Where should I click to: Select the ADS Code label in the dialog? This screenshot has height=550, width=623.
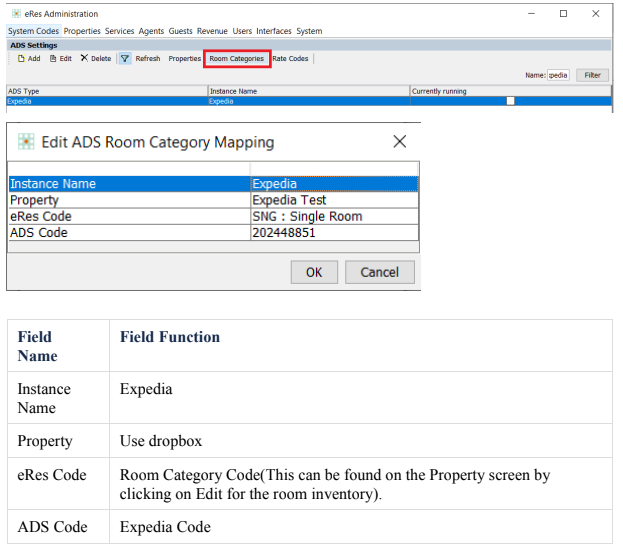tap(130, 232)
